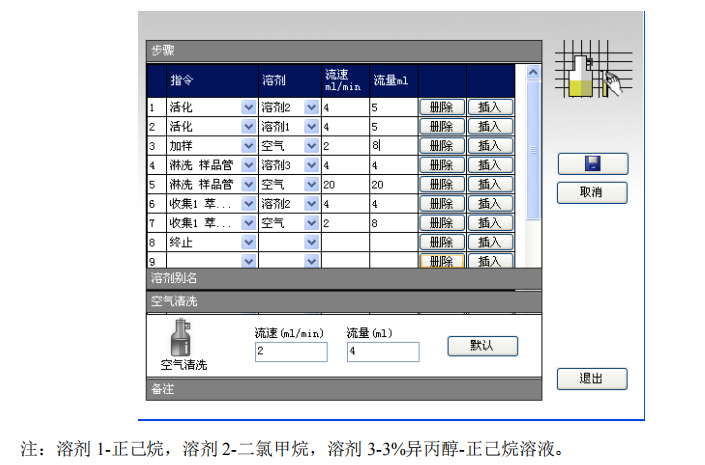Viewport: 705px width, 465px height.
Task: Click the steps table scrollbar thumb
Action: point(533,150)
